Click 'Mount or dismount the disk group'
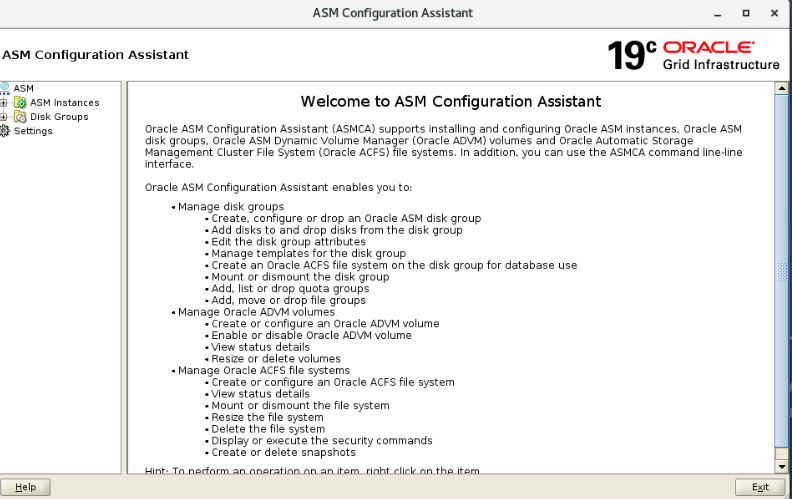The height and width of the screenshot is (499, 792). pyautogui.click(x=300, y=277)
